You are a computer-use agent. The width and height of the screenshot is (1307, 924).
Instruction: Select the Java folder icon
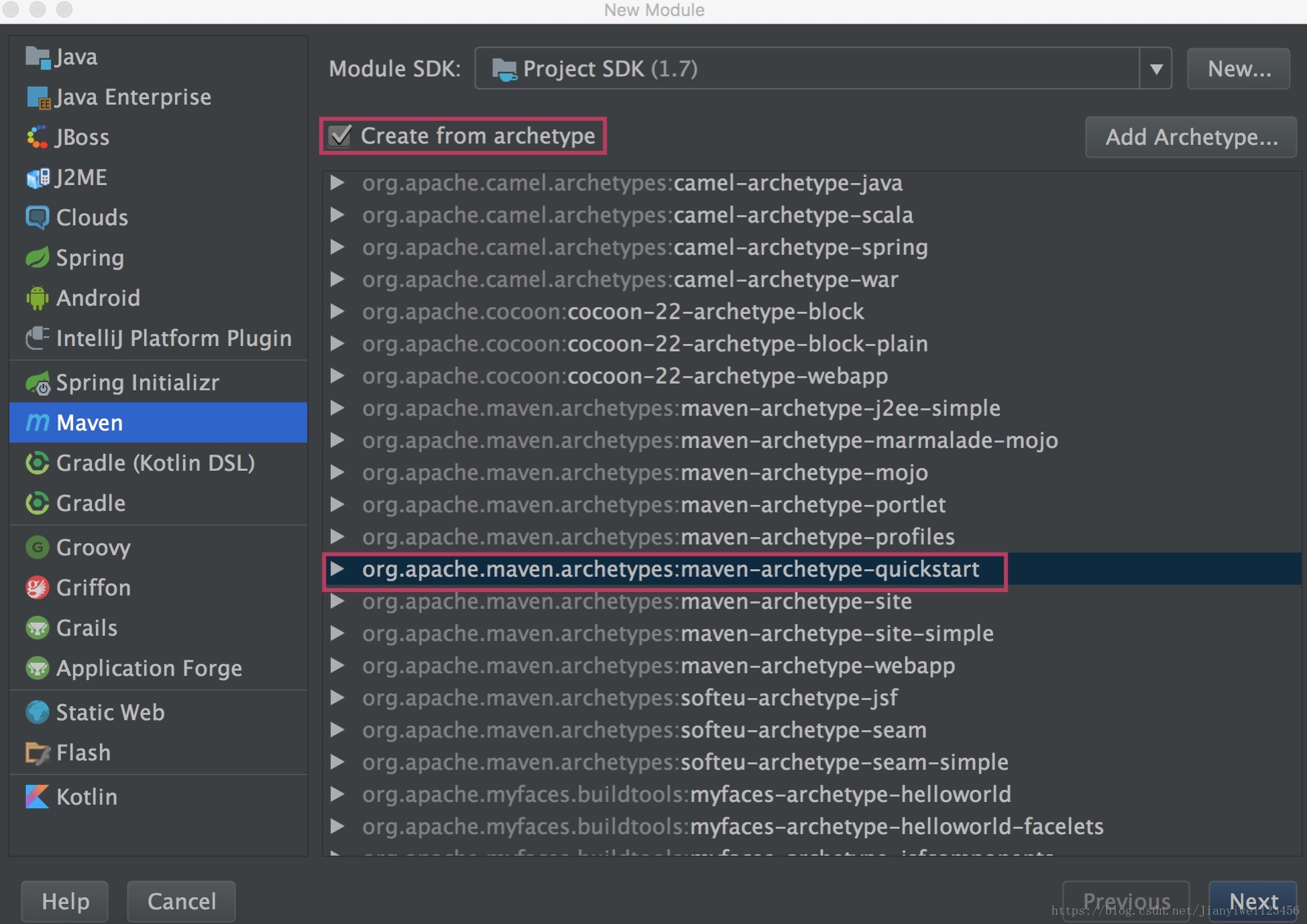click(x=38, y=58)
